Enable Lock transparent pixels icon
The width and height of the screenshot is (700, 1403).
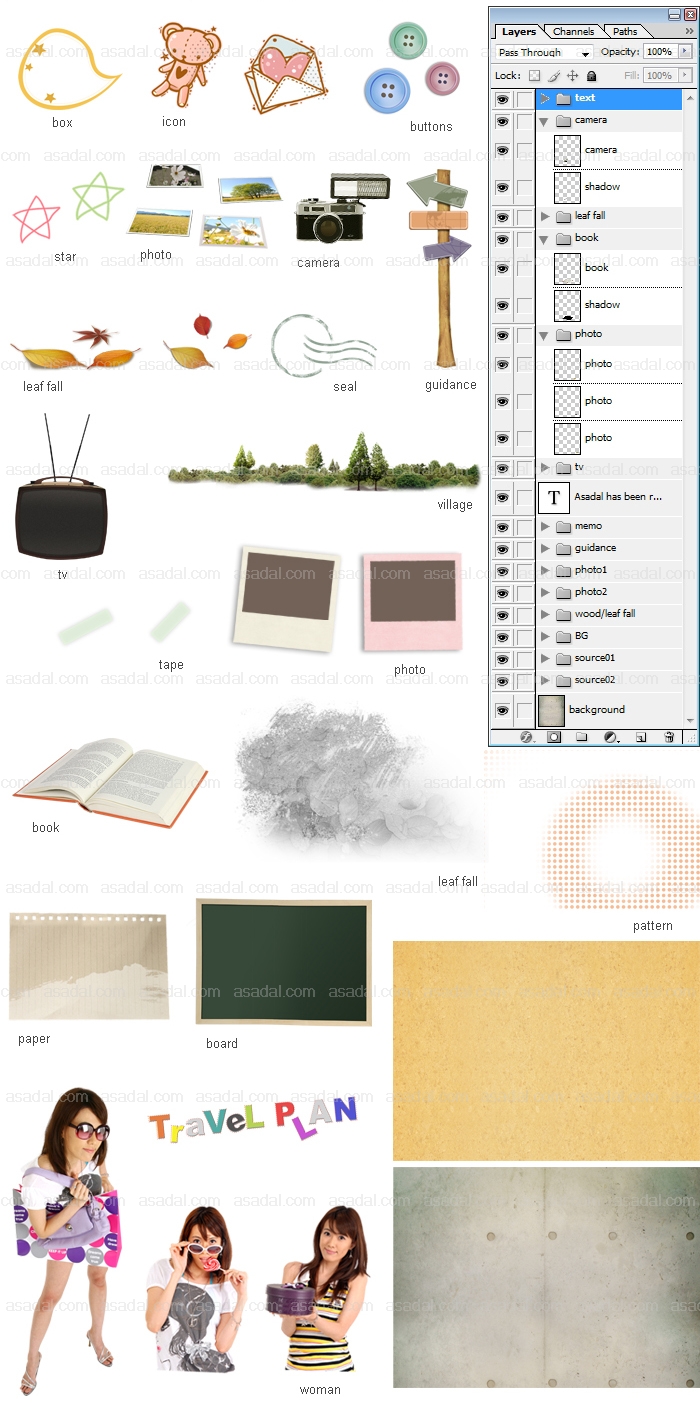[534, 76]
